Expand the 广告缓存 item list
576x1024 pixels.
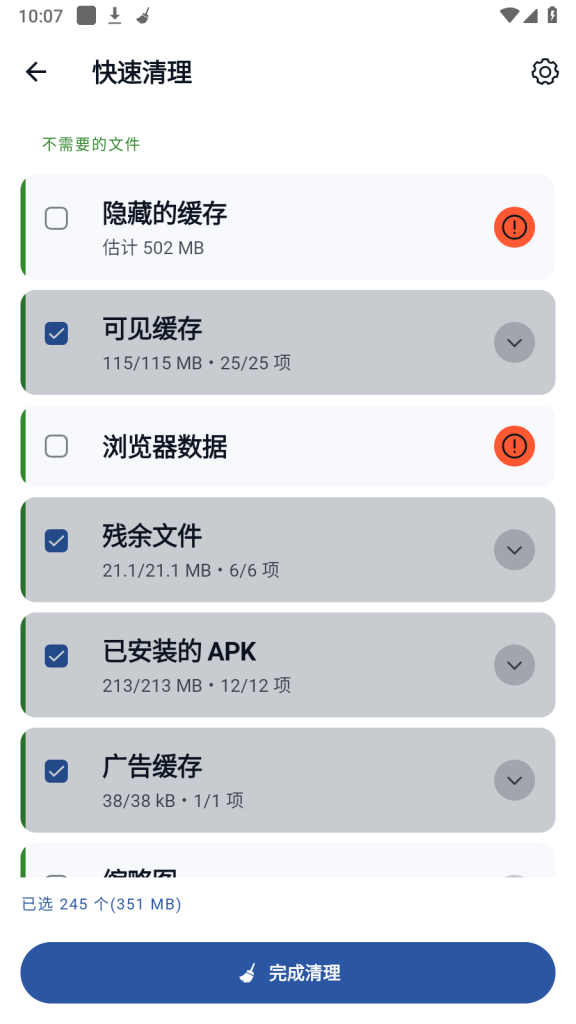[x=515, y=780]
